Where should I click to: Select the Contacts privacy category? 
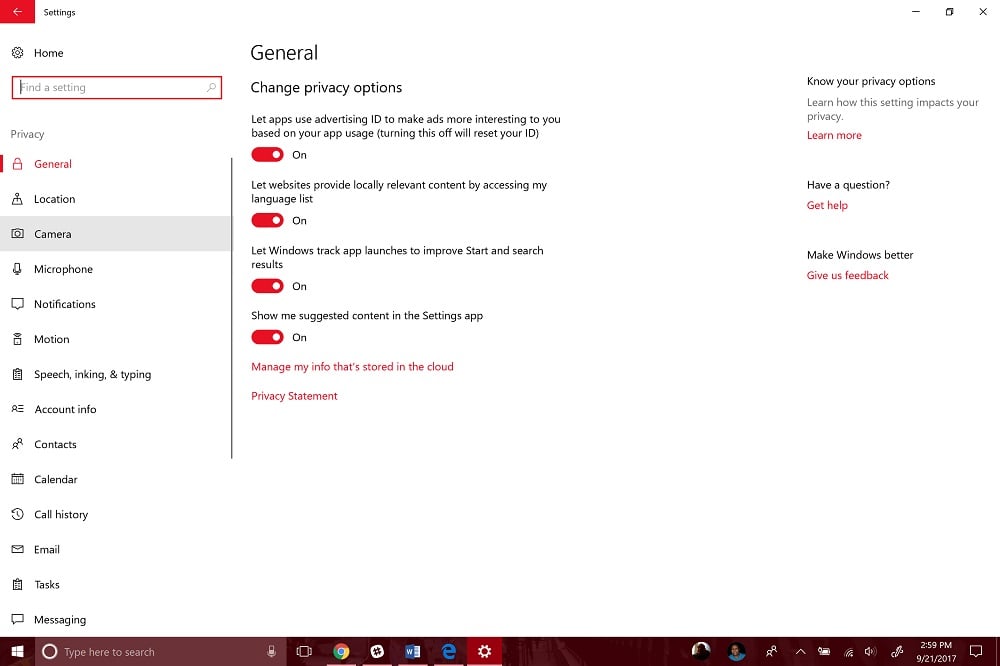[57, 444]
